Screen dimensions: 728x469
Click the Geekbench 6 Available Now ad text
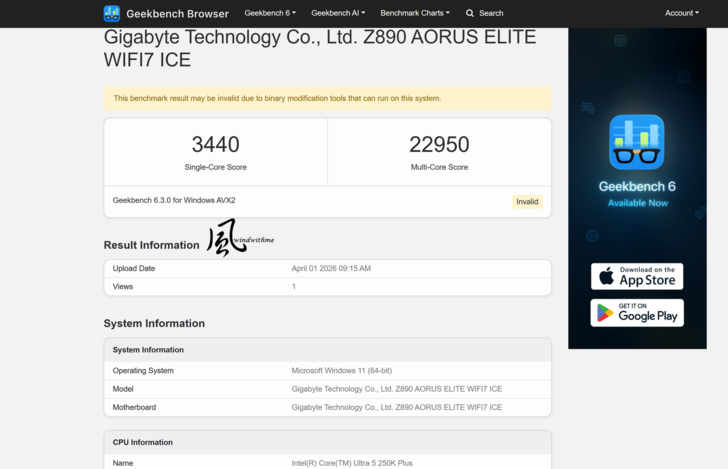637,194
